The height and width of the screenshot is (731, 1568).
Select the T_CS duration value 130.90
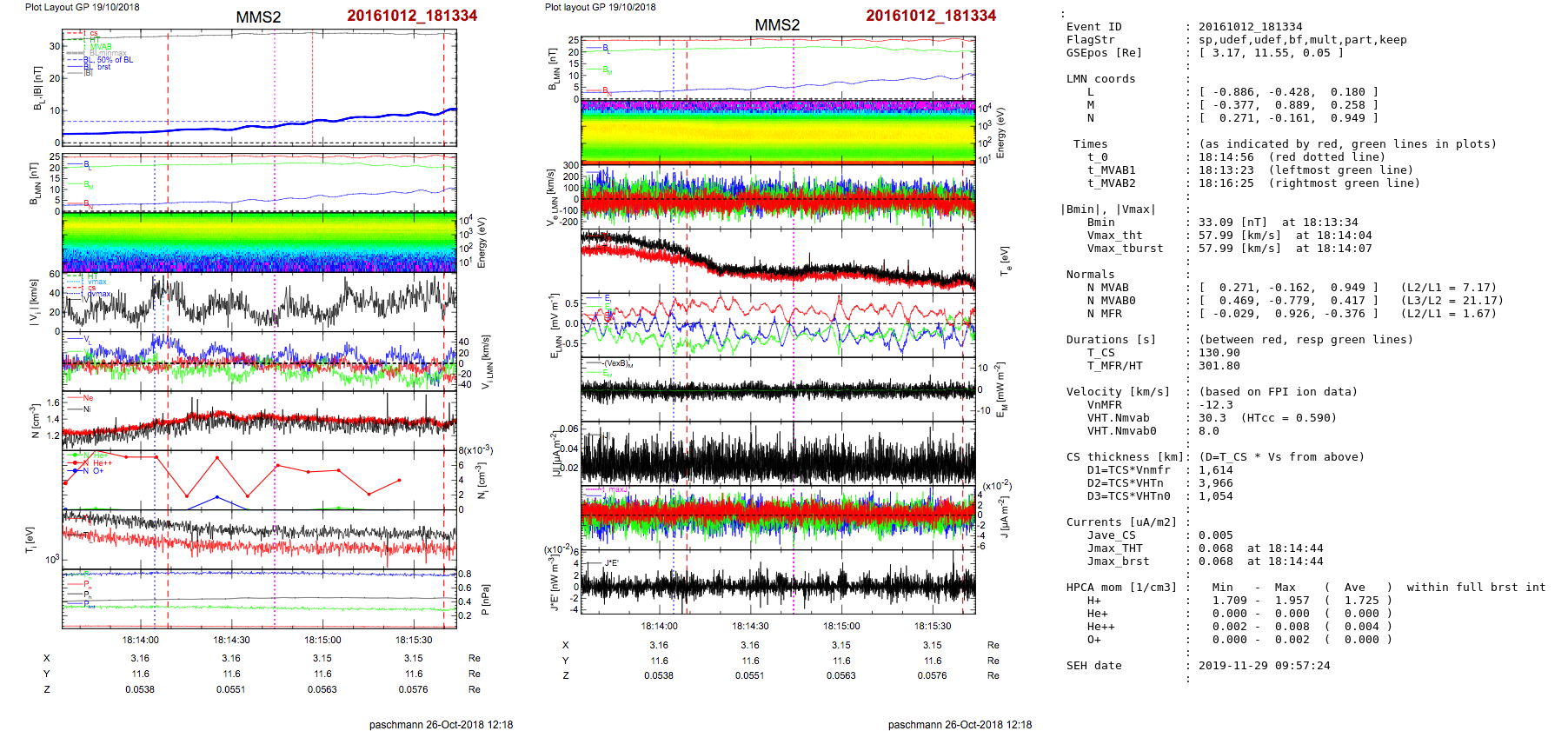point(1219,353)
